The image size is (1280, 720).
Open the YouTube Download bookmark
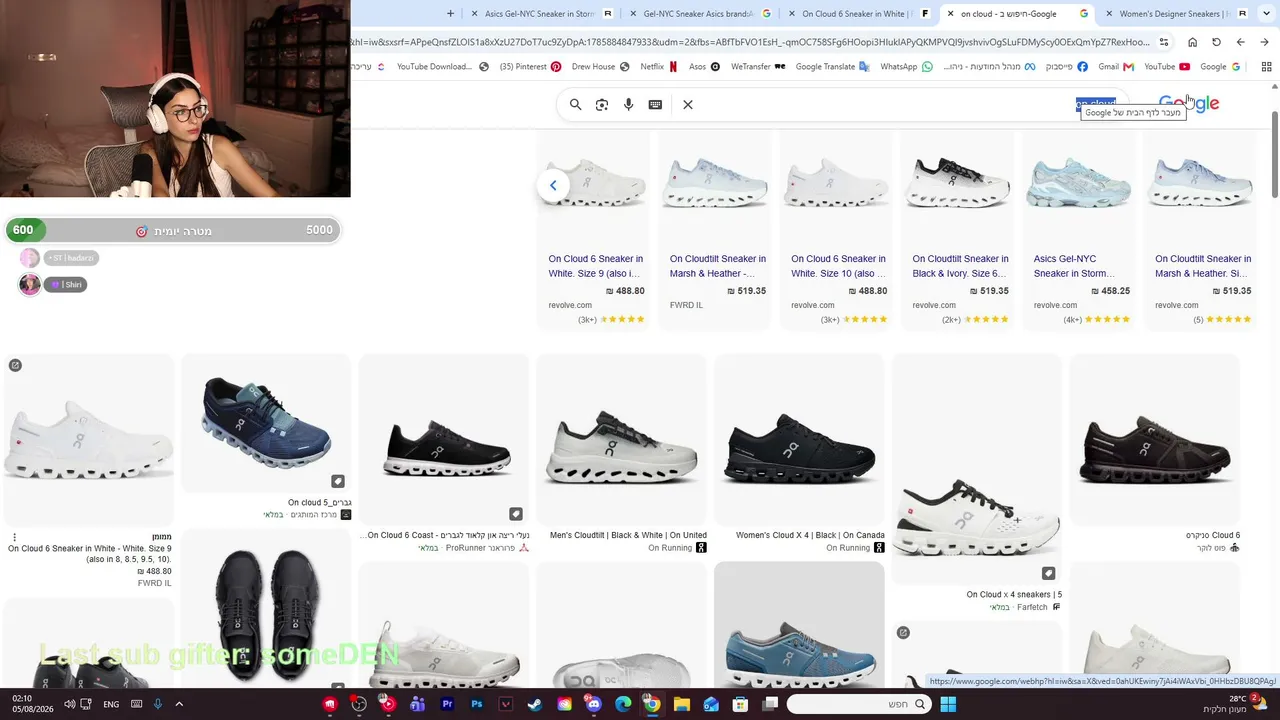[x=443, y=67]
